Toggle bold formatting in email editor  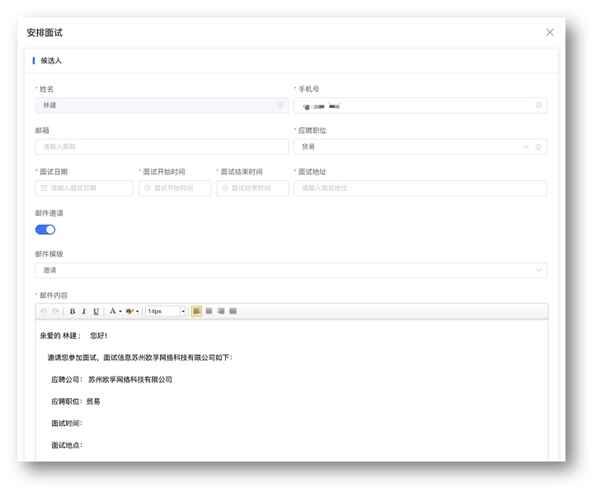(72, 312)
